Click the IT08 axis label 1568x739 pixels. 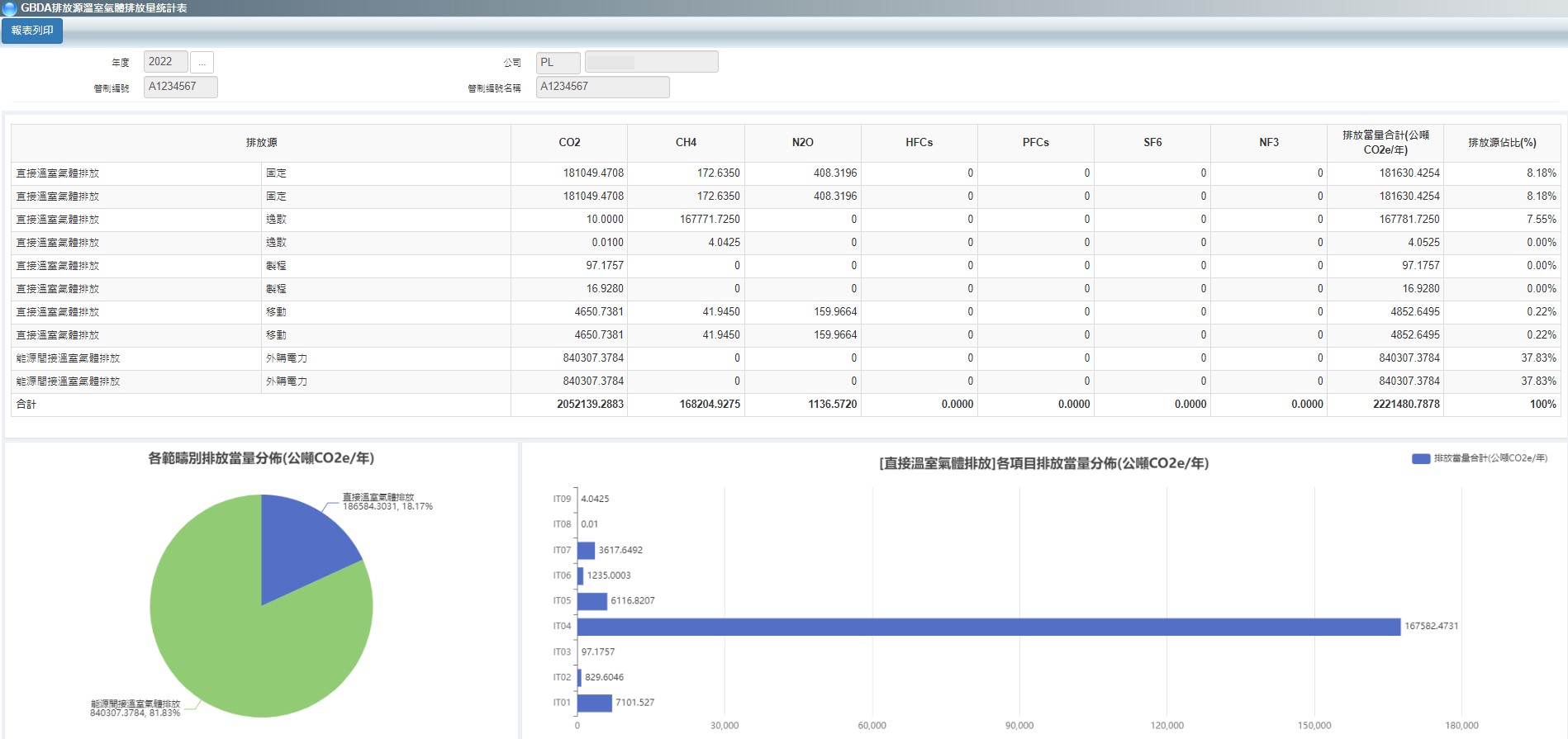[562, 524]
